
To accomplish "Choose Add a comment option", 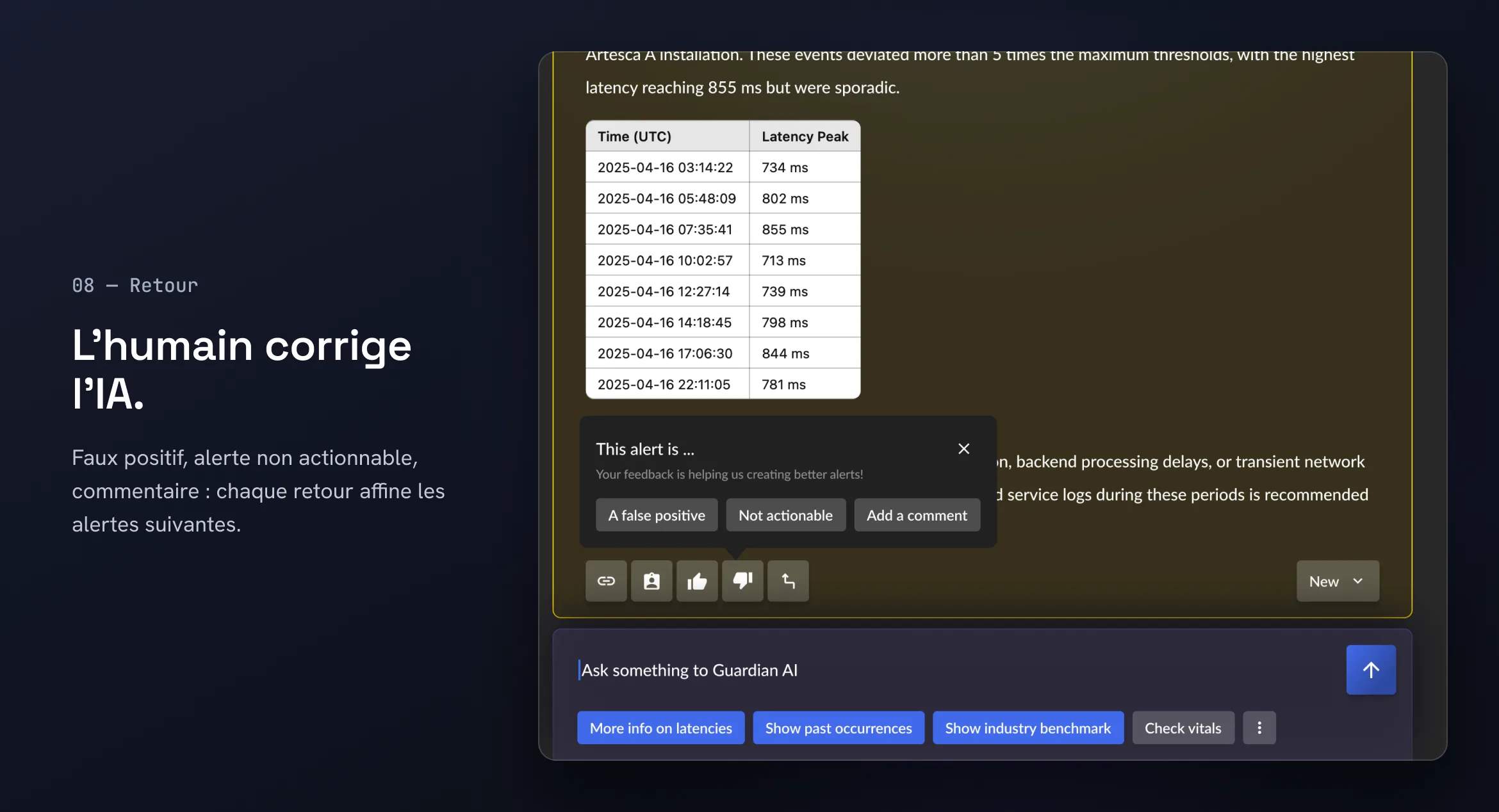I will pyautogui.click(x=917, y=515).
